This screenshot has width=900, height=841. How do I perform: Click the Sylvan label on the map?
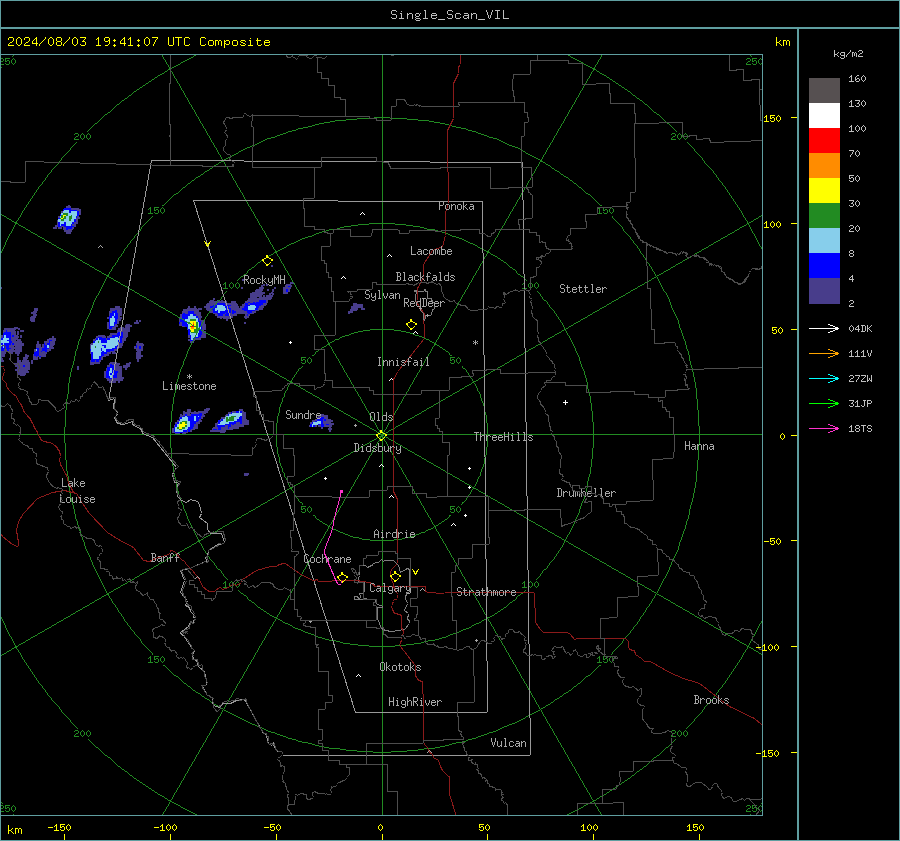click(x=382, y=295)
